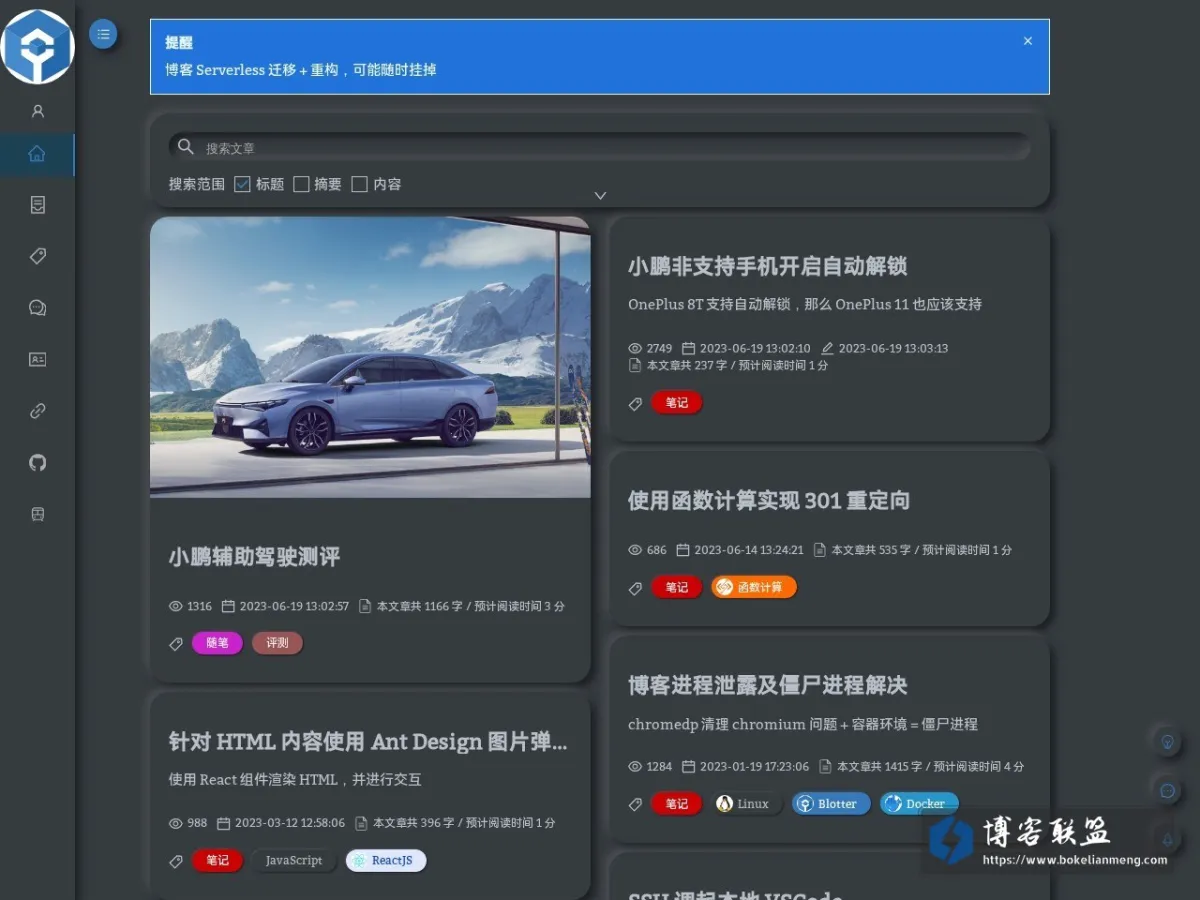Screen dimensions: 1200x900
Task: Select the Docker tag
Action: (919, 804)
